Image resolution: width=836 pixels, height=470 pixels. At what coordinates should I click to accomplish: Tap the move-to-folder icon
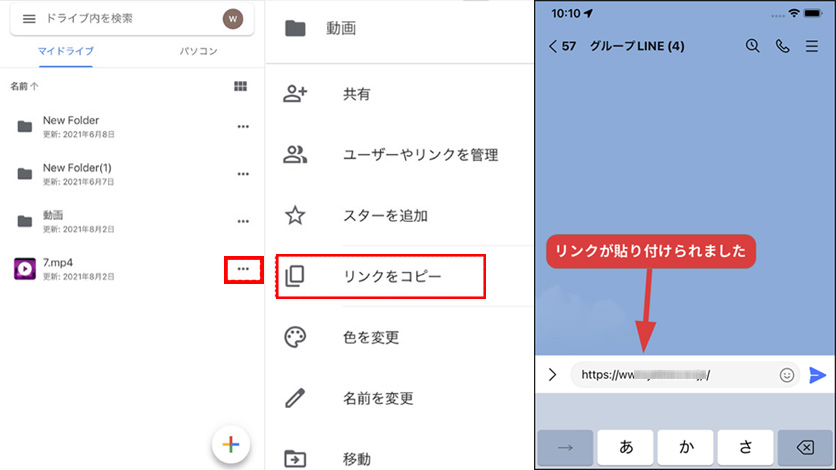295,458
